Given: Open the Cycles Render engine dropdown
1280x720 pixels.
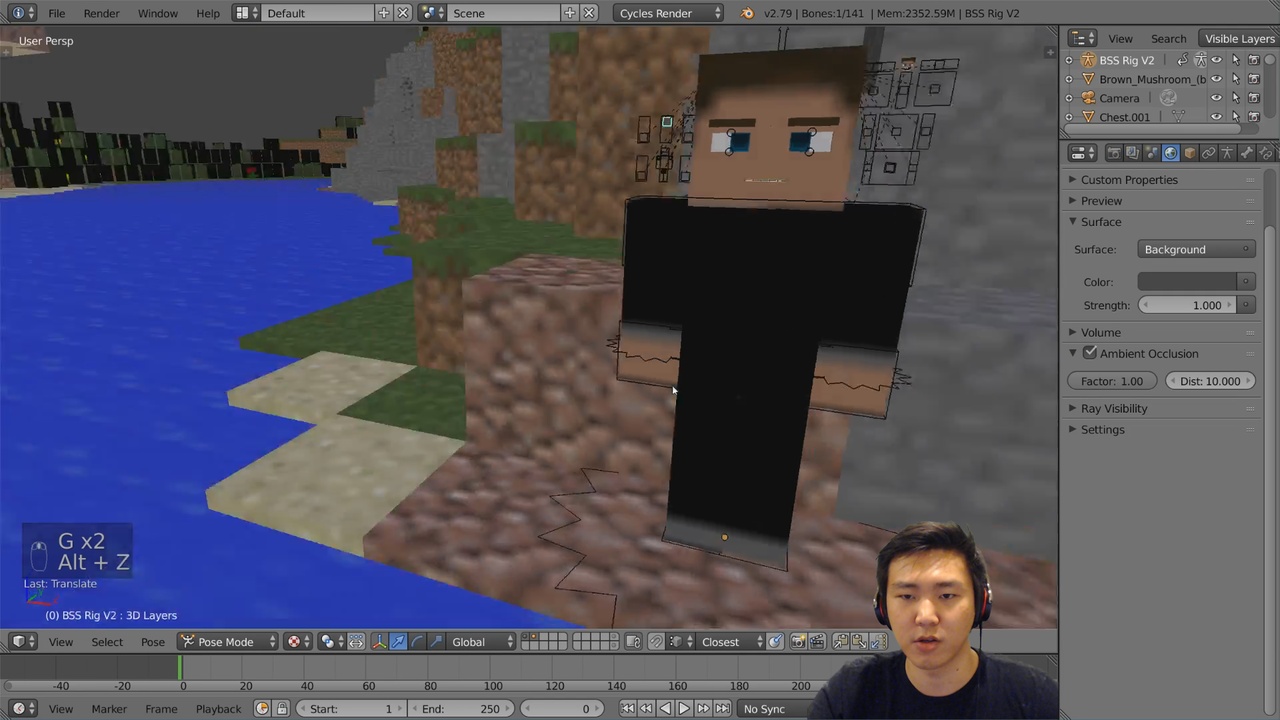Looking at the screenshot, I should coord(668,13).
